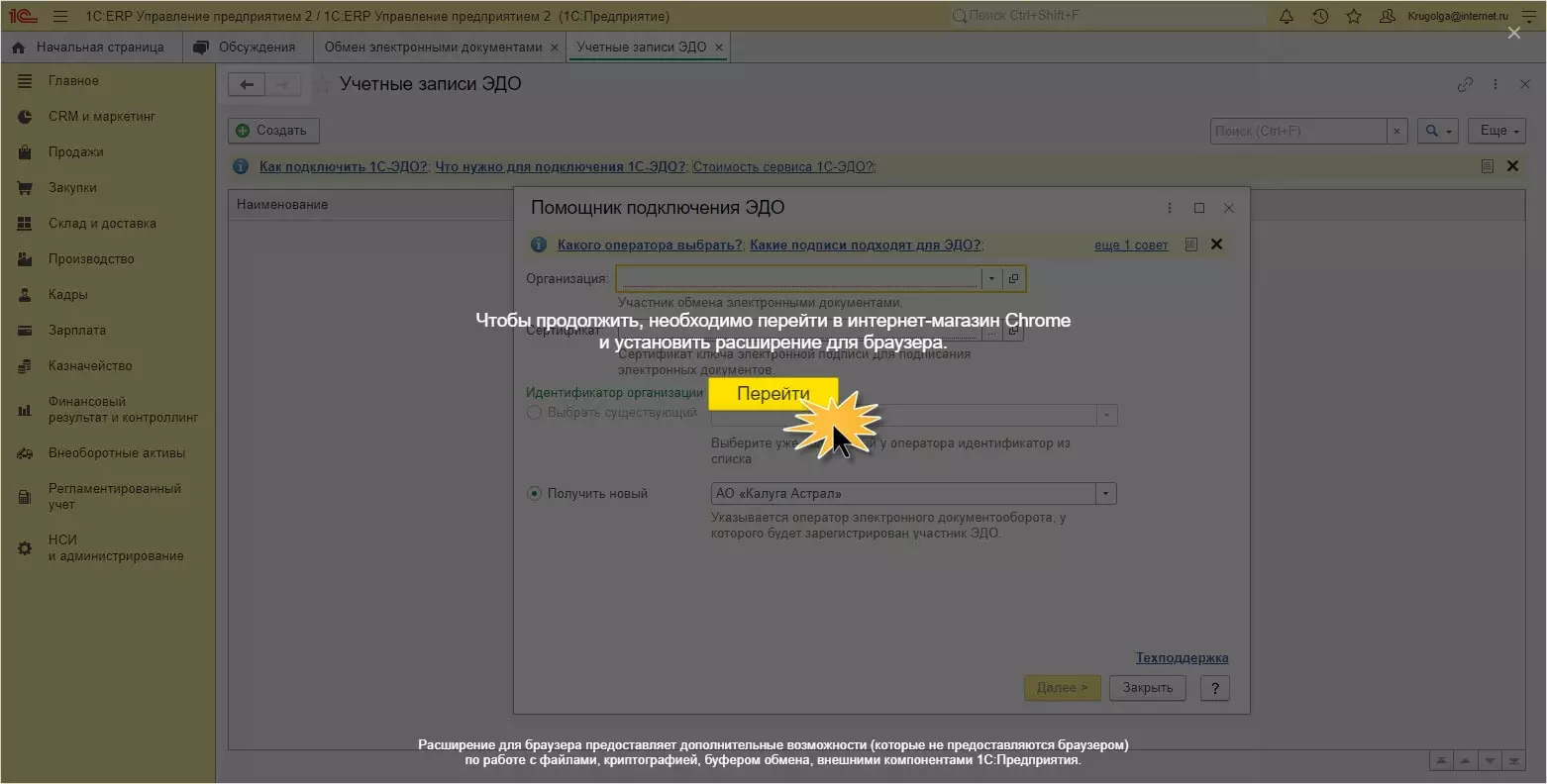Click the users icon beside the username
The image size is (1547, 784).
[x=1388, y=17]
